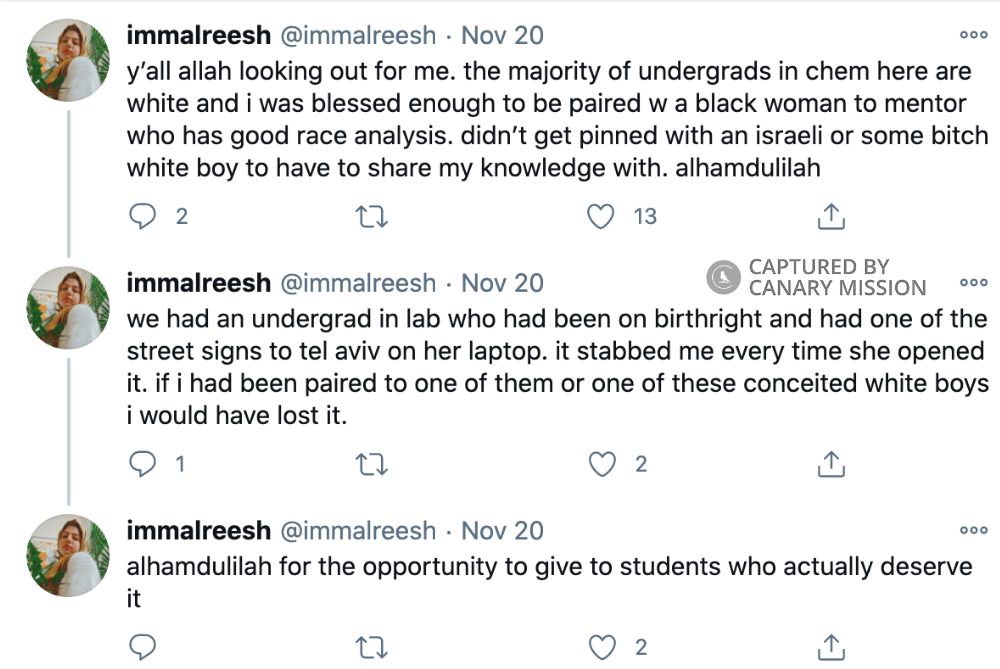Like the bottom tweet
This screenshot has width=1000, height=669.
point(601,649)
